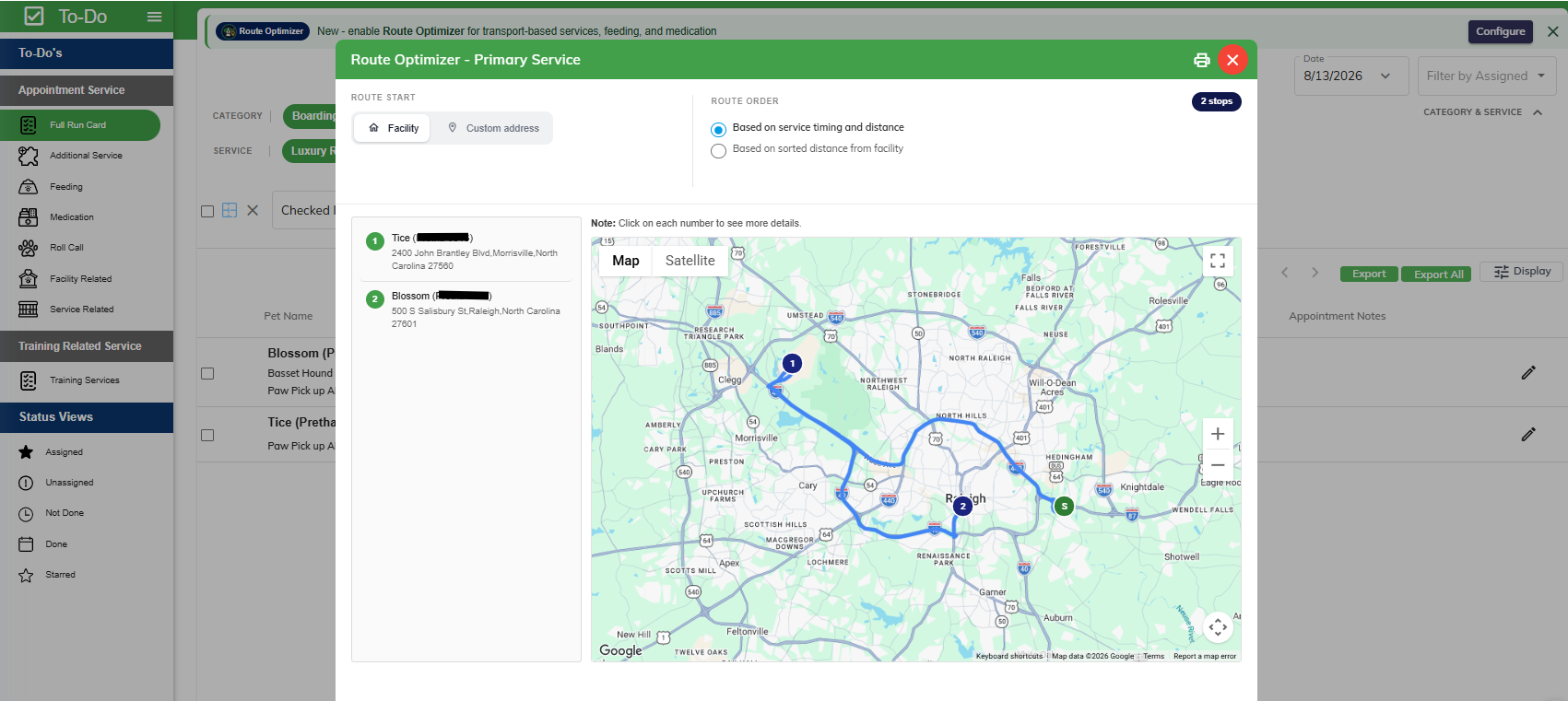Check the Tice row checkbox

pyautogui.click(x=207, y=436)
